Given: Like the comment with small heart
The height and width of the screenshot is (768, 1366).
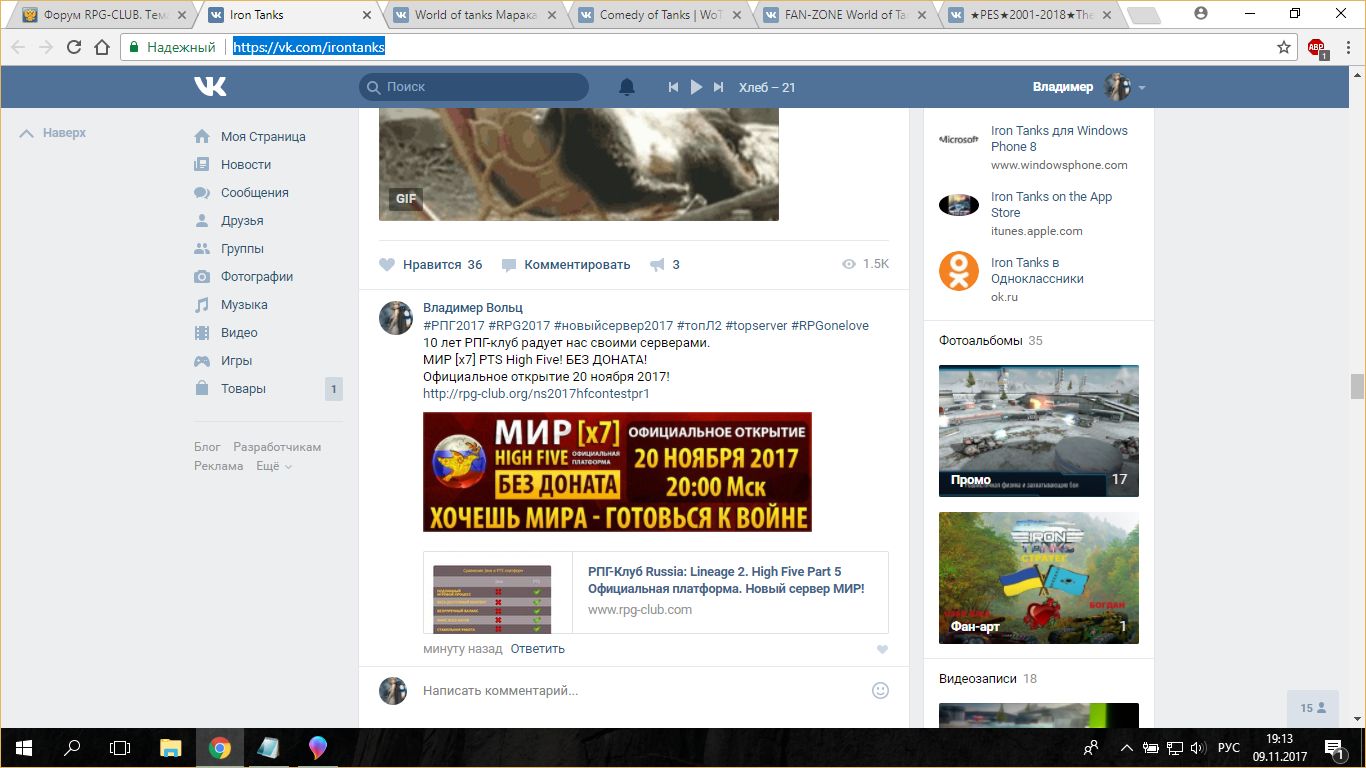Looking at the screenshot, I should click(882, 650).
